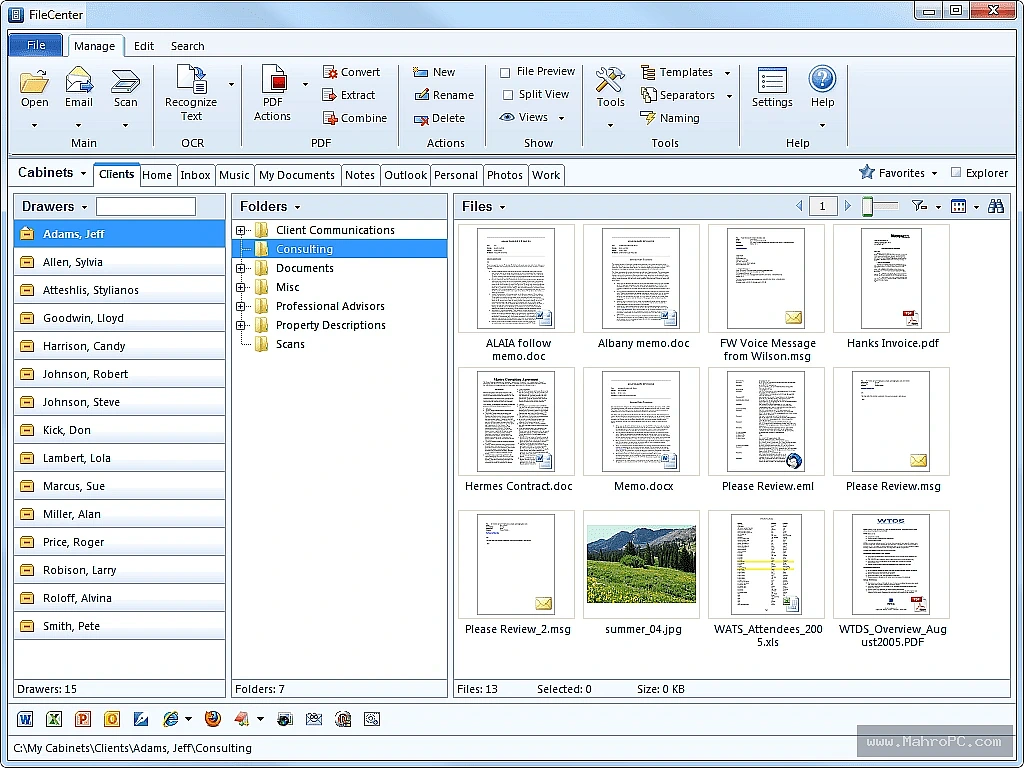Launch PowerPoint from the bottom toolbar
Screen dimensions: 1024x768
[83, 719]
